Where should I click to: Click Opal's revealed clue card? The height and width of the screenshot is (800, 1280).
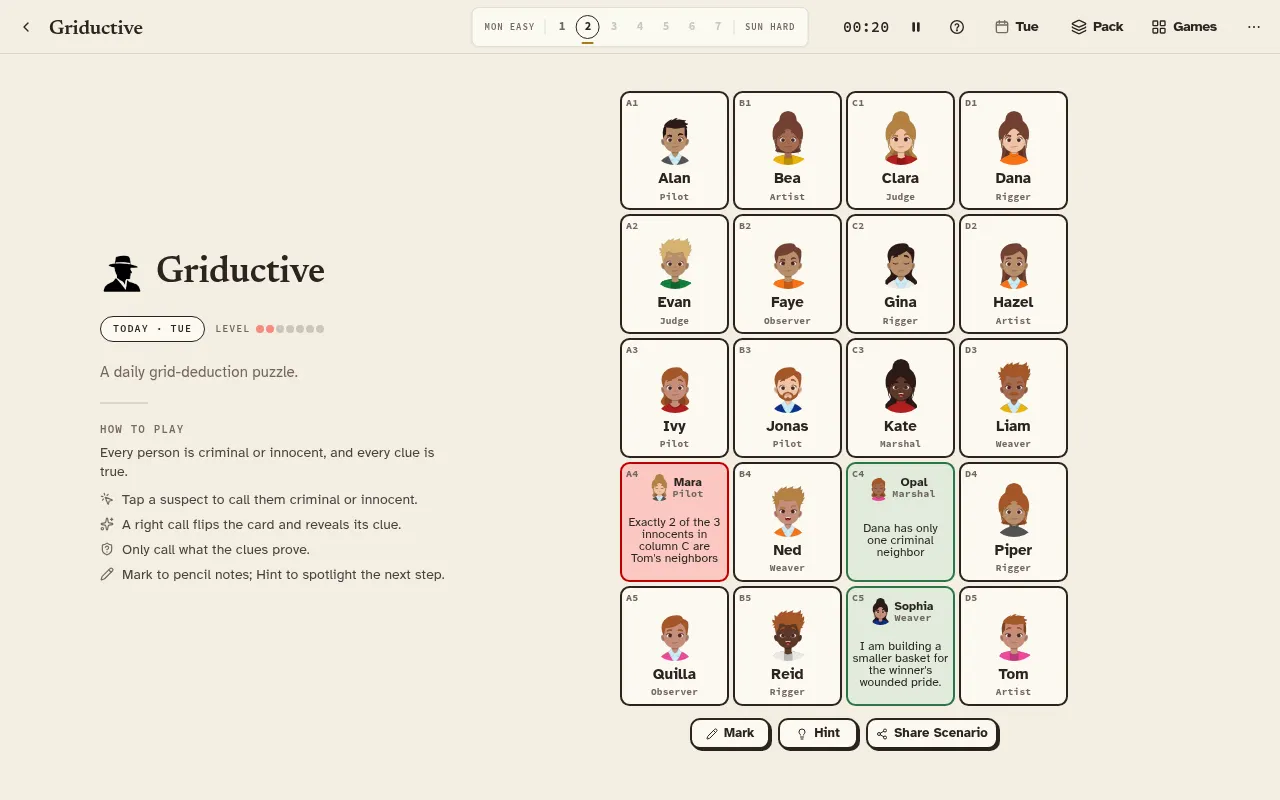[x=900, y=522]
